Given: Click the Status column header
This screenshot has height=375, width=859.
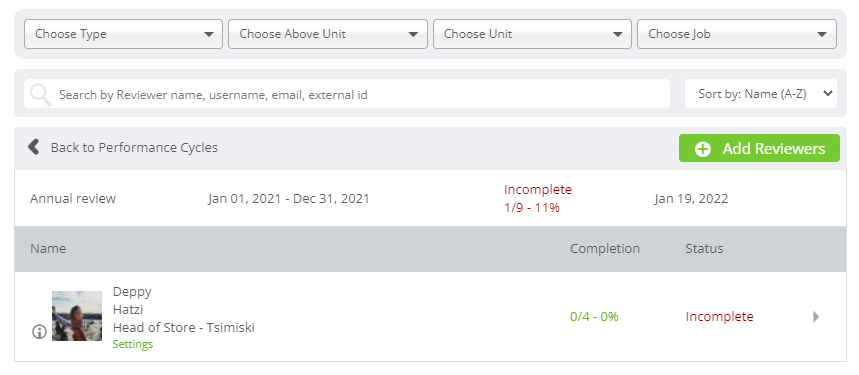Looking at the screenshot, I should coord(704,249).
